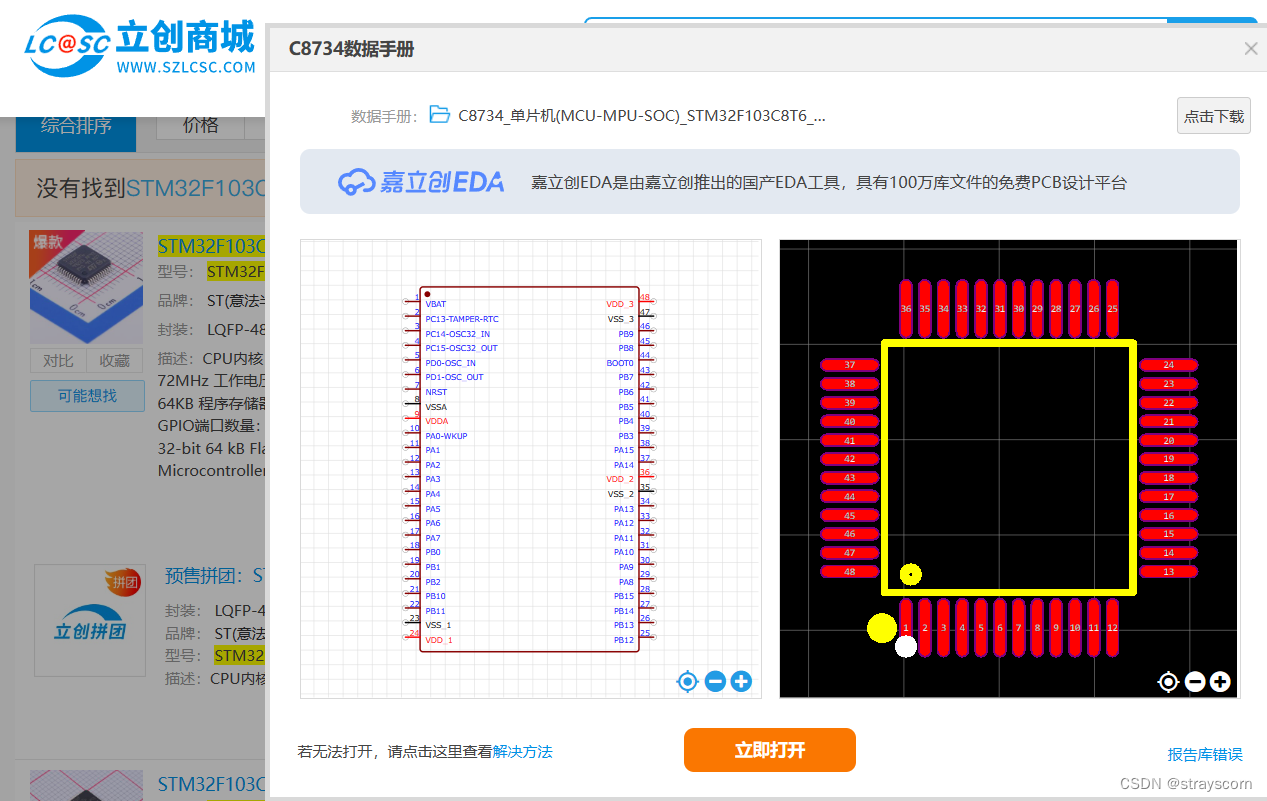Recenter the PCB footprint preview
The width and height of the screenshot is (1267, 801).
1168,682
